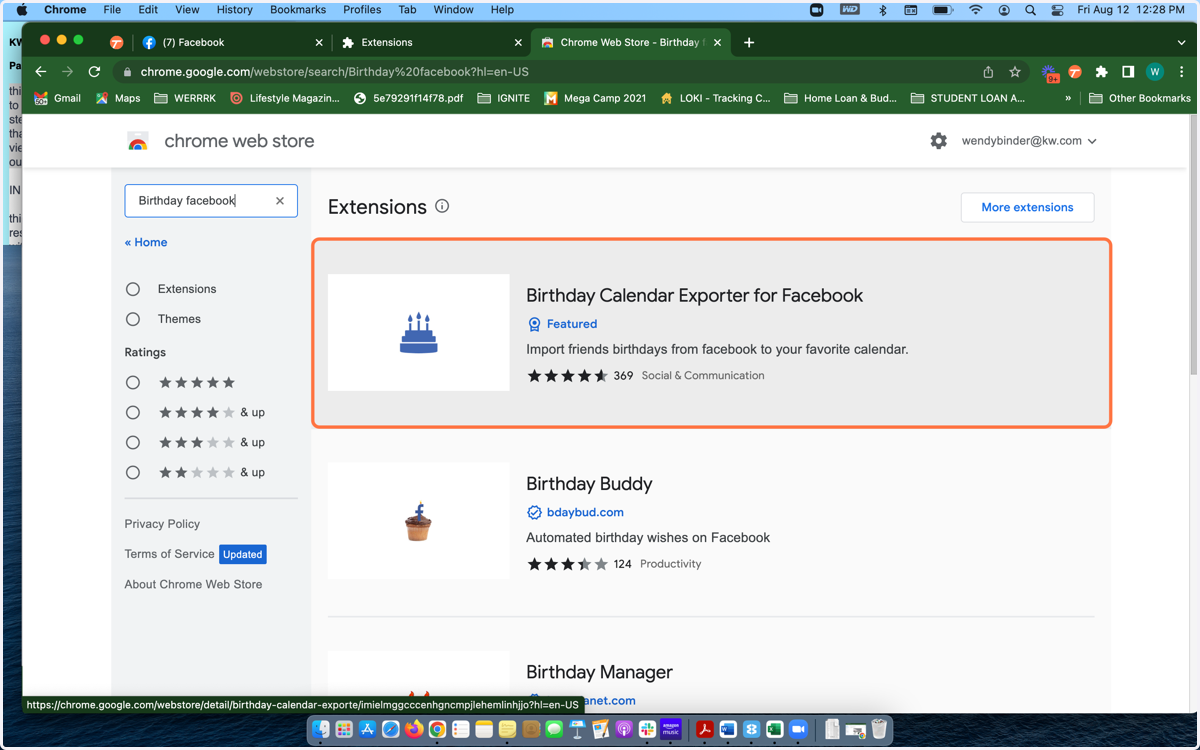Open the web store settings gear

tap(938, 141)
